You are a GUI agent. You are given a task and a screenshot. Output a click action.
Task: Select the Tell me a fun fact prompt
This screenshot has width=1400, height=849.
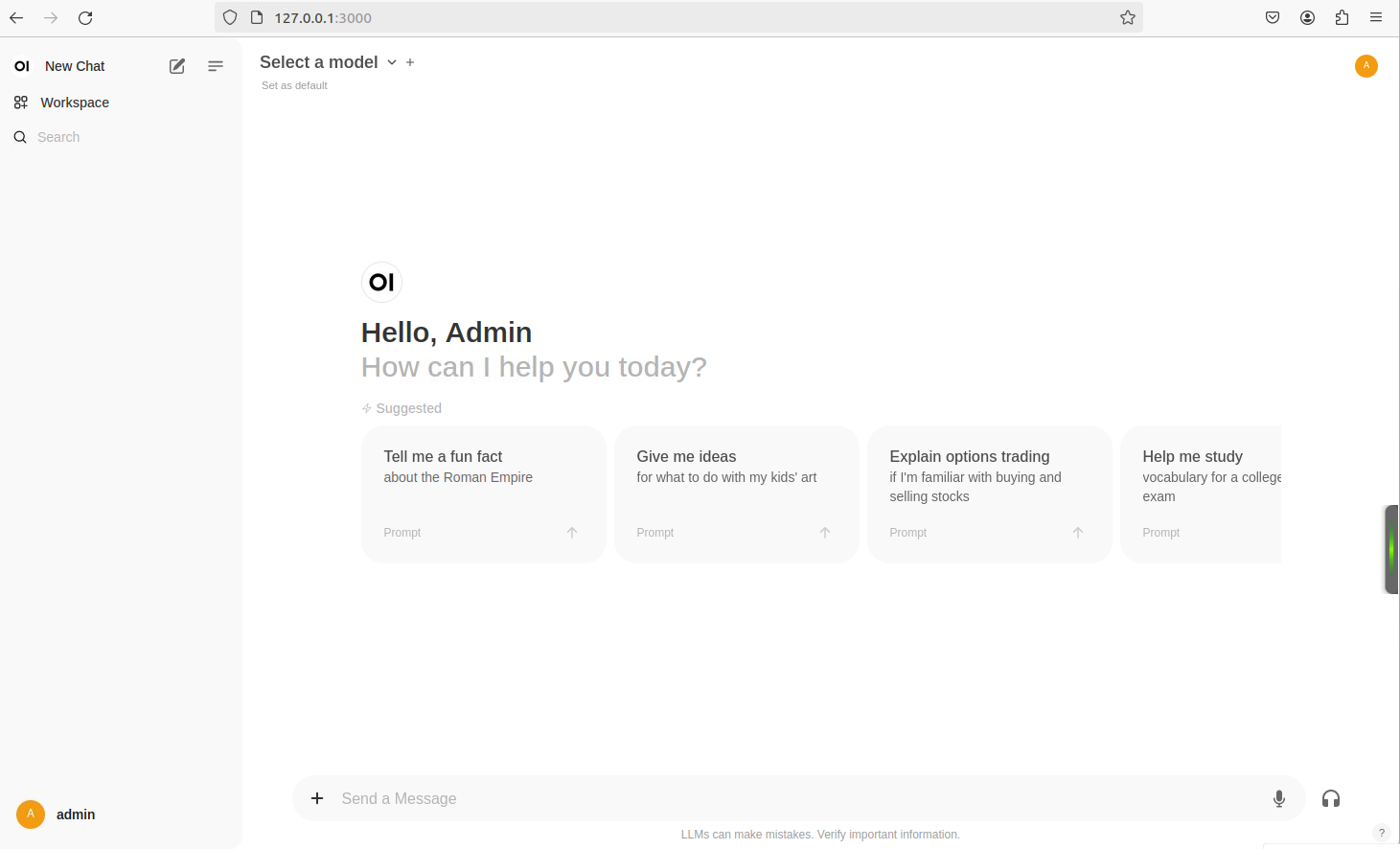point(483,493)
